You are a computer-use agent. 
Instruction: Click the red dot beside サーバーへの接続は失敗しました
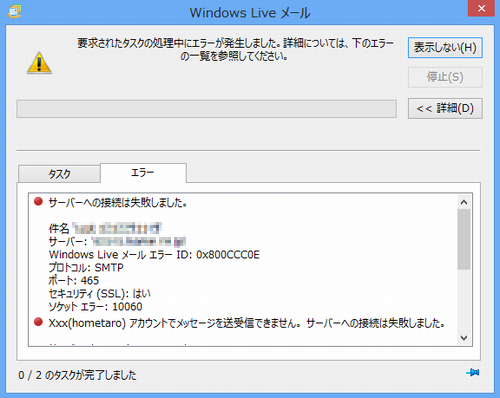point(38,201)
